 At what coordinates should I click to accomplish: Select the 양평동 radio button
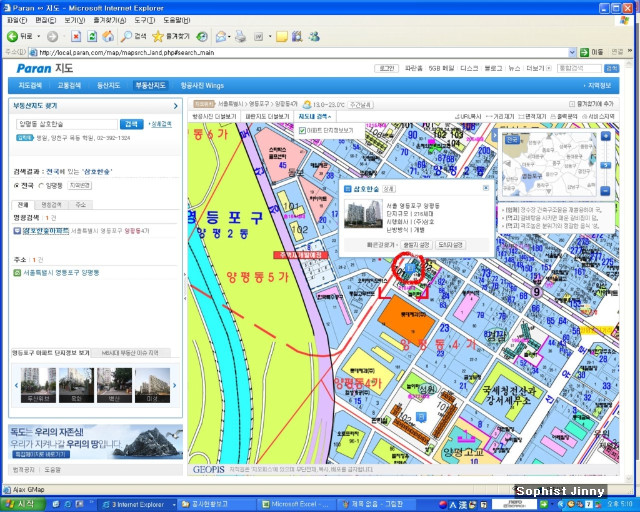41,186
